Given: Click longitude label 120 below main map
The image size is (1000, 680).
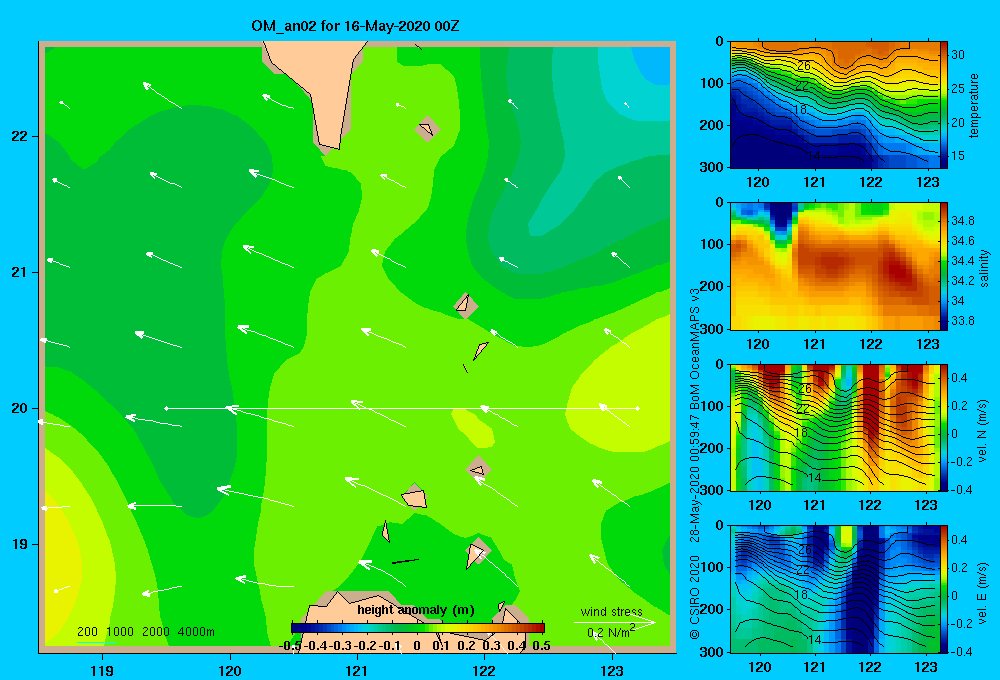Looking at the screenshot, I should coord(230,670).
